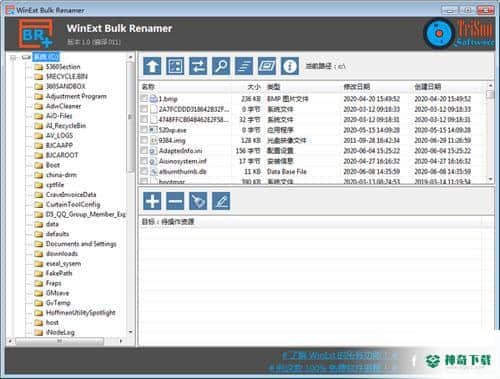The image size is (500, 379).
Task: Click the file name 1.bmp
Action: pos(168,99)
